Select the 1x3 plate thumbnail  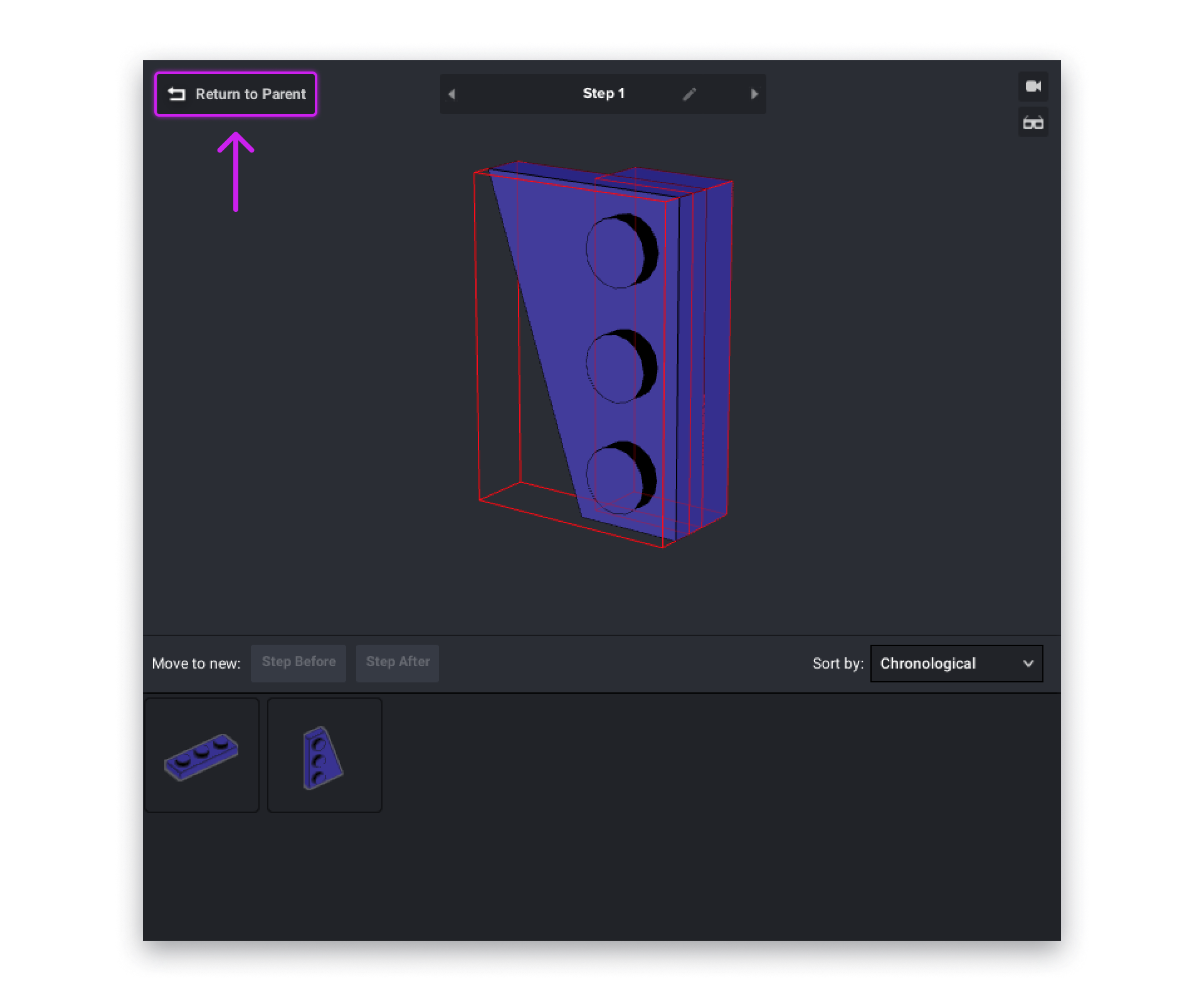point(202,754)
